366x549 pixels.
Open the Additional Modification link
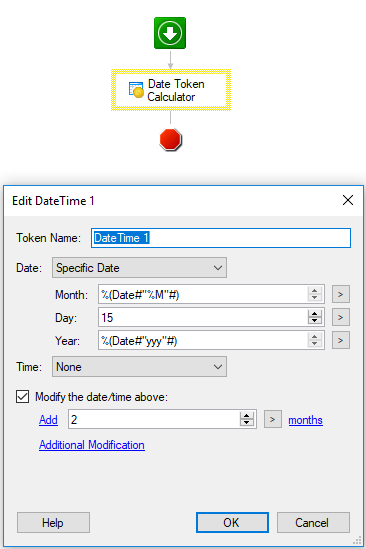(92, 445)
